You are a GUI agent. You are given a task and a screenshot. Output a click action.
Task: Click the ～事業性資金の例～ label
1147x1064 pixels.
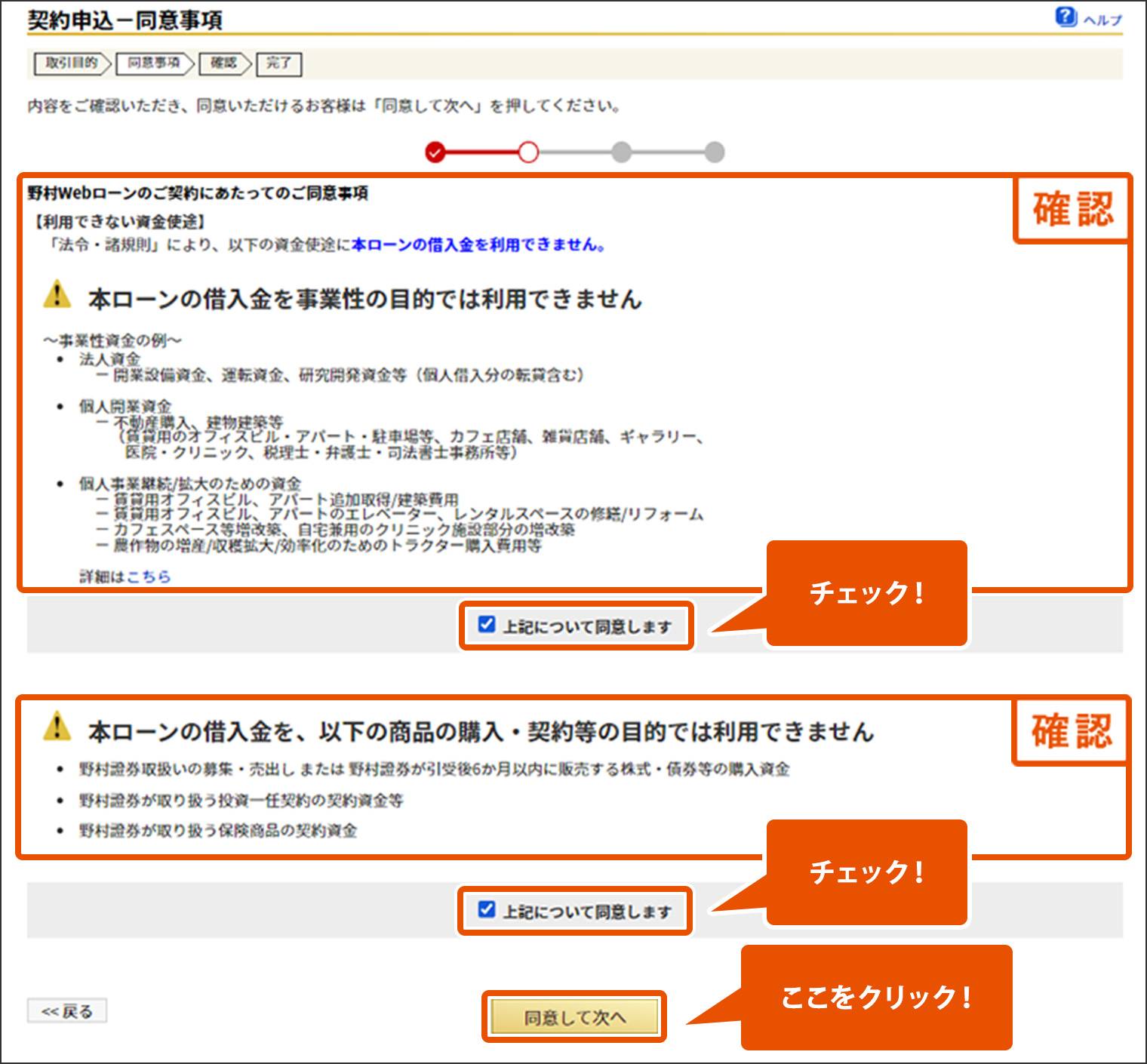tap(112, 340)
